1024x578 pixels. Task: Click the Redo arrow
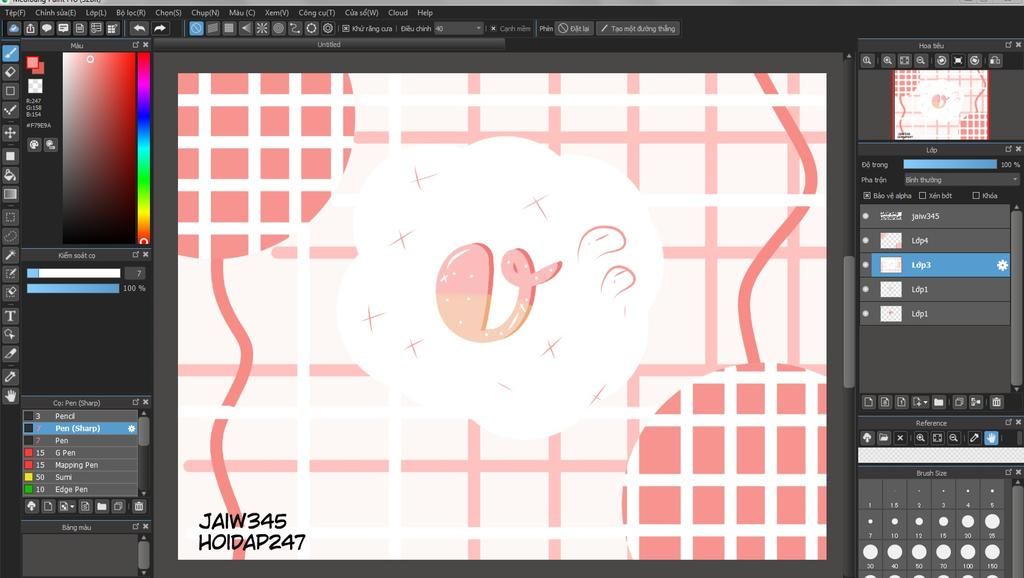click(x=159, y=28)
